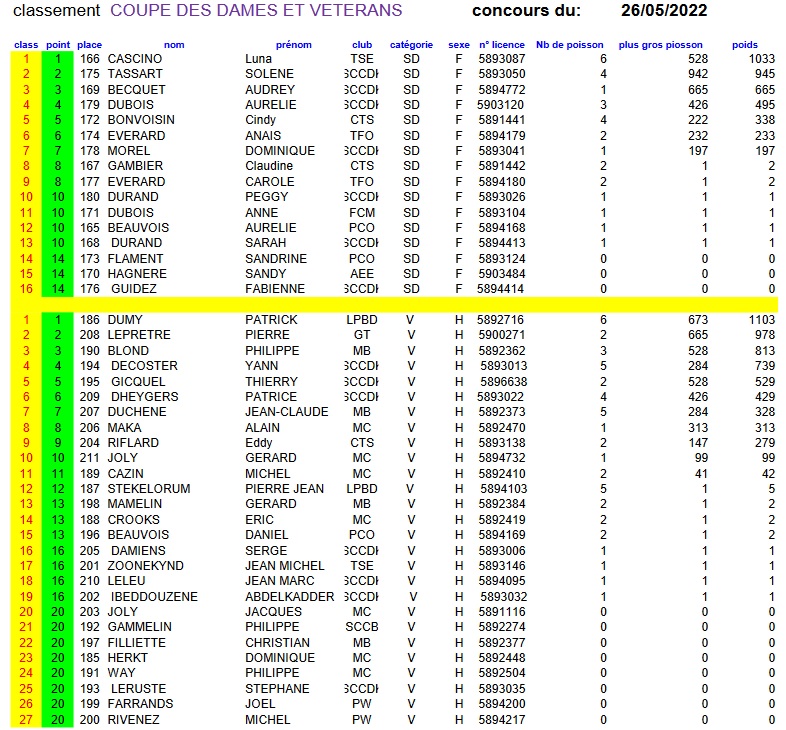This screenshot has height=730, width=786.
Task: Select the DUMY name cell
Action: (x=127, y=320)
